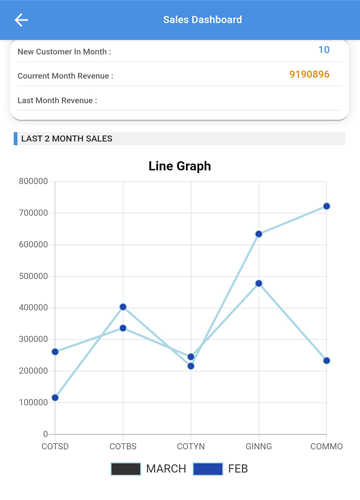Toggle MARCH series via legend swatch

(126, 469)
